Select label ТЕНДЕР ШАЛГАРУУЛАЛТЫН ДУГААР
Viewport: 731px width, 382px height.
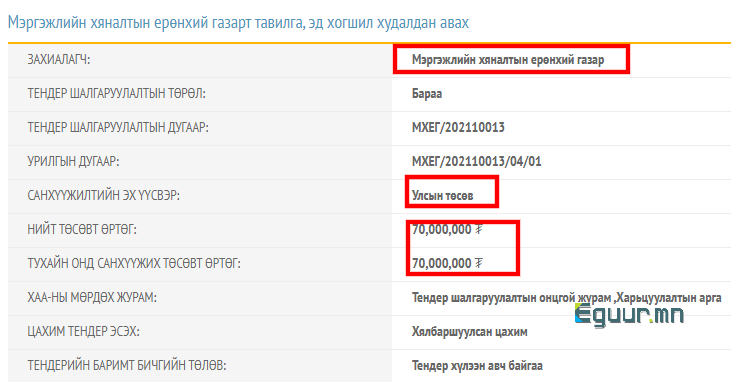click(x=118, y=127)
